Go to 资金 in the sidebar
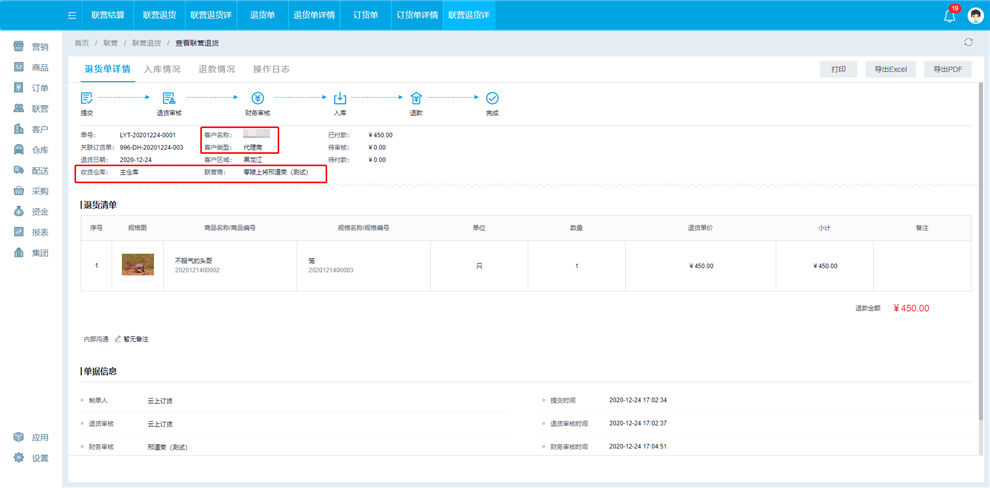 coord(31,212)
